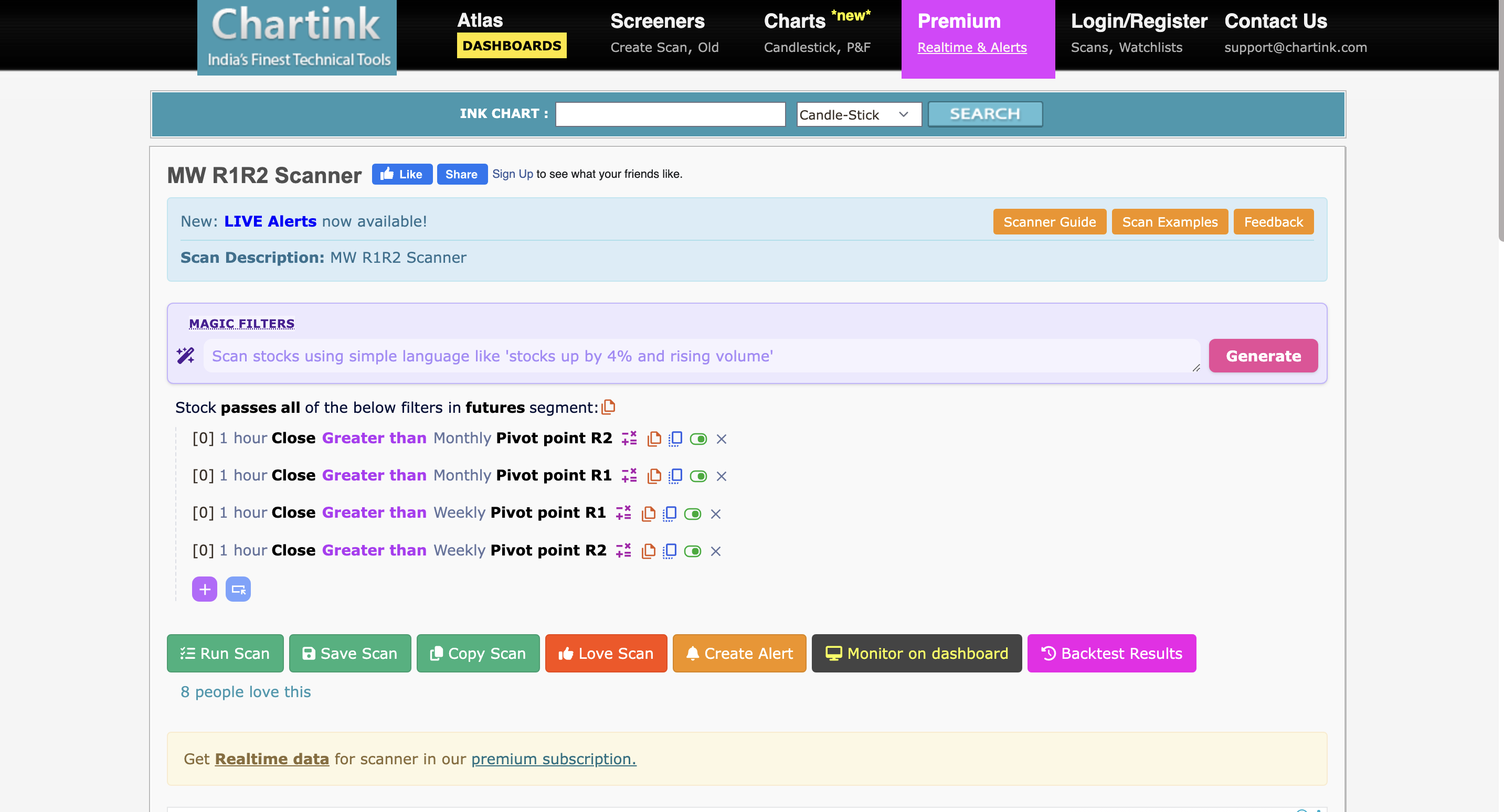Click the Ink Chart SEARCH button
The width and height of the screenshot is (1504, 812).
pos(985,114)
